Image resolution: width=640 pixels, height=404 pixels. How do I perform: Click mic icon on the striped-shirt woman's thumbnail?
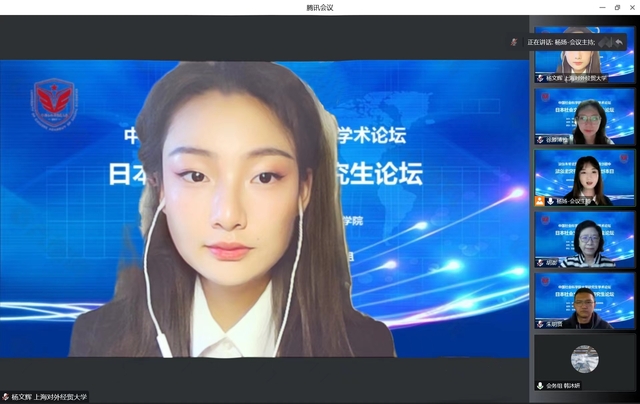[541, 263]
